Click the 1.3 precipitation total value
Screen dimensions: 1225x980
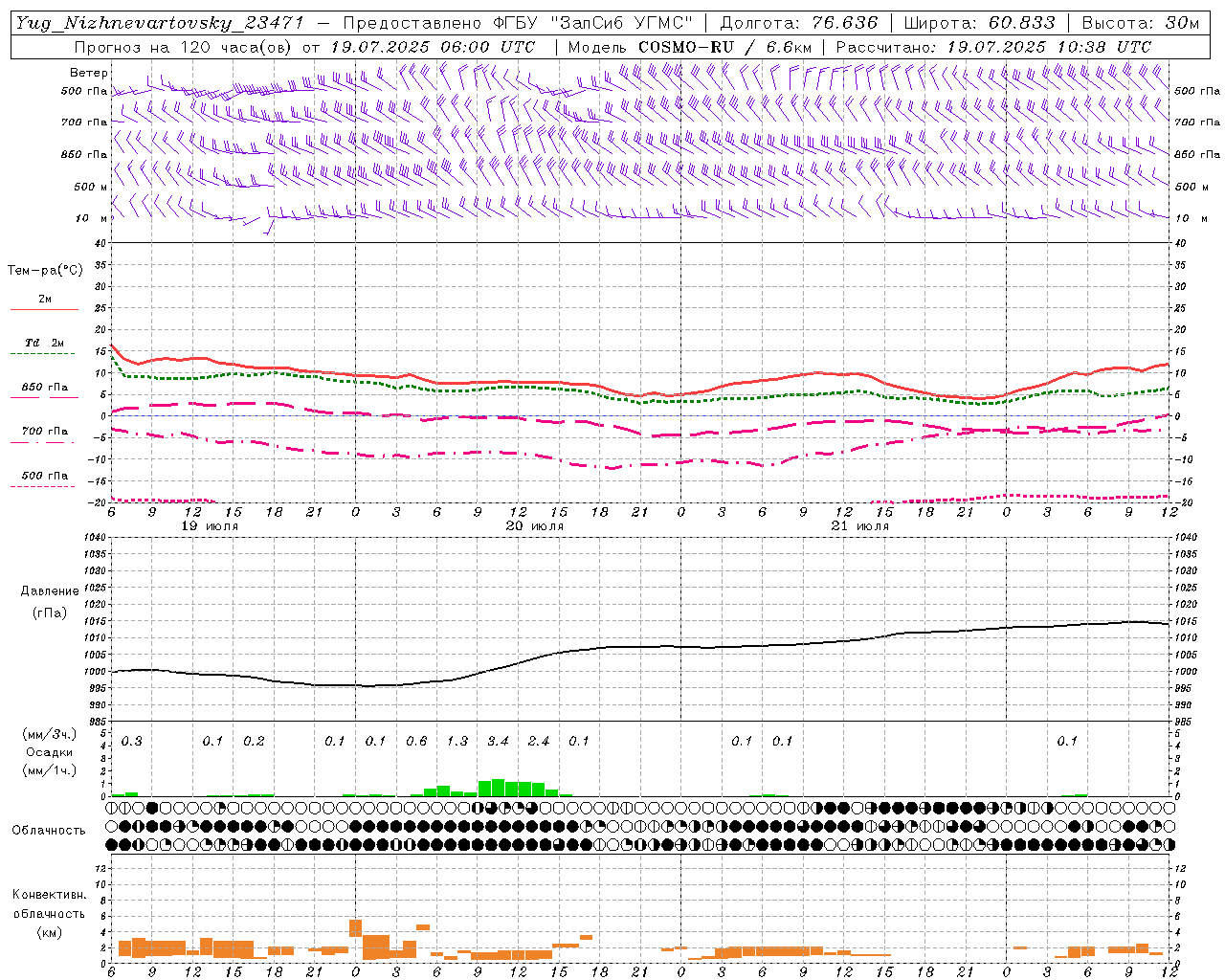pos(457,742)
